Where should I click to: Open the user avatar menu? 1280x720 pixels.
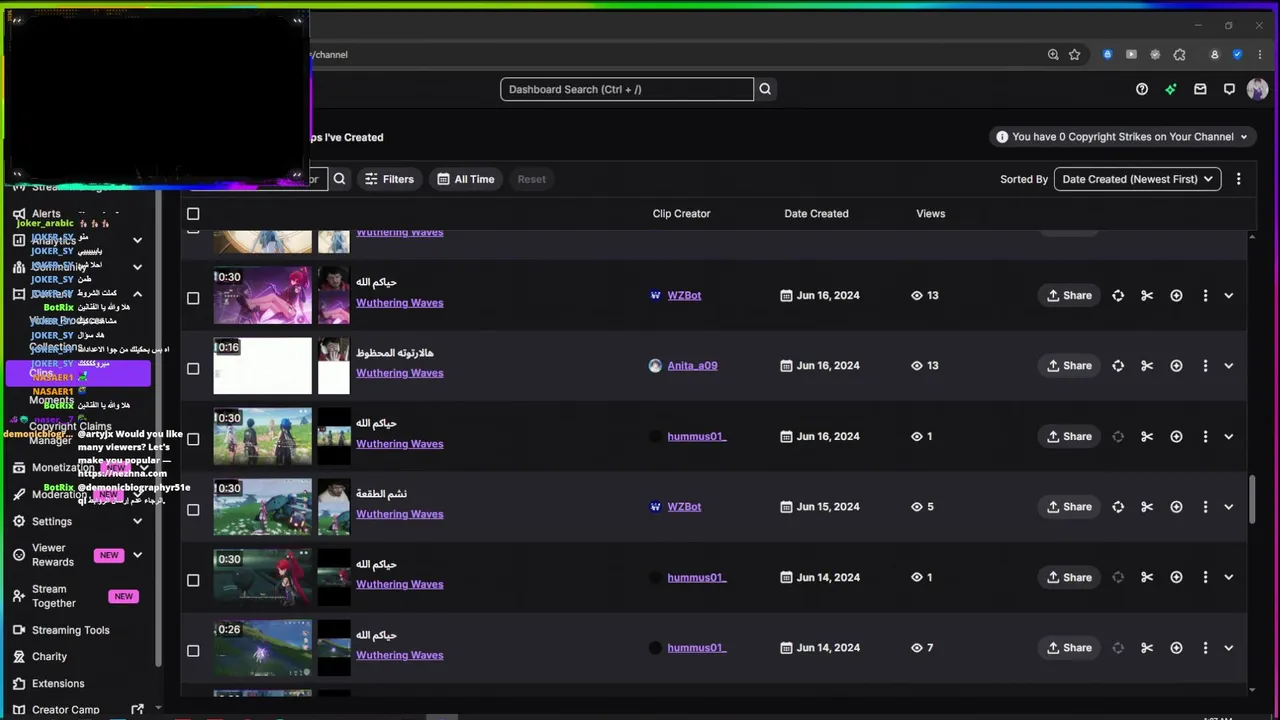pos(1258,89)
